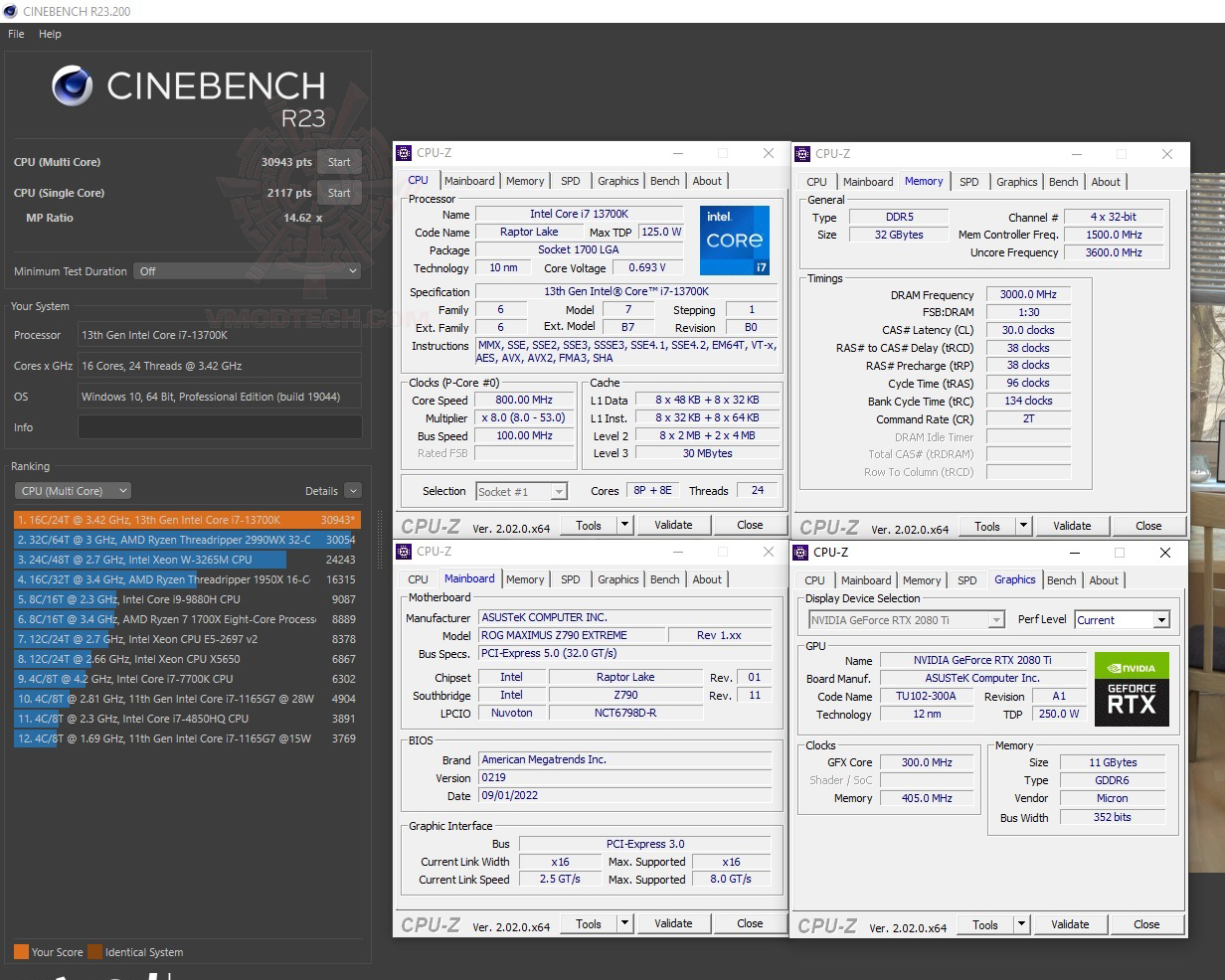The image size is (1225, 980).
Task: Start the CPU Multi Core test
Action: 339,162
